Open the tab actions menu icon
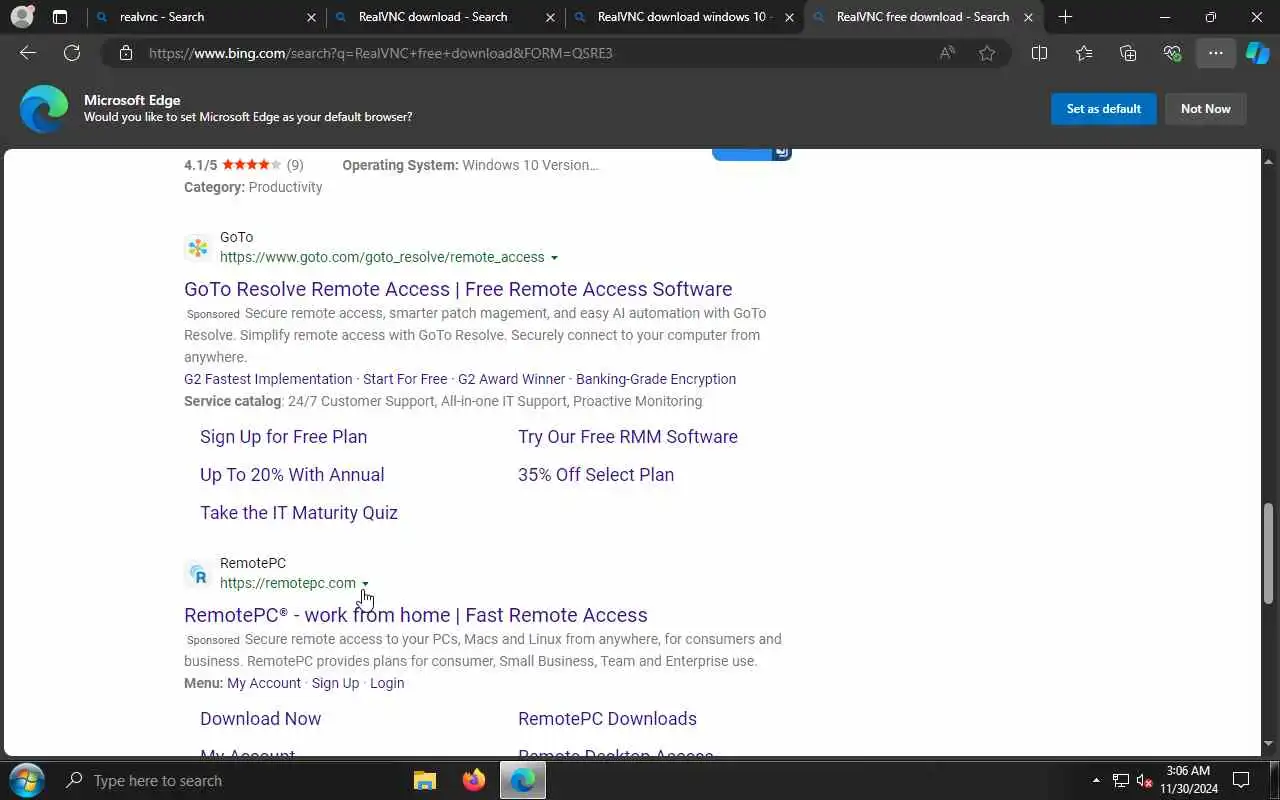Viewport: 1280px width, 800px height. pyautogui.click(x=60, y=17)
